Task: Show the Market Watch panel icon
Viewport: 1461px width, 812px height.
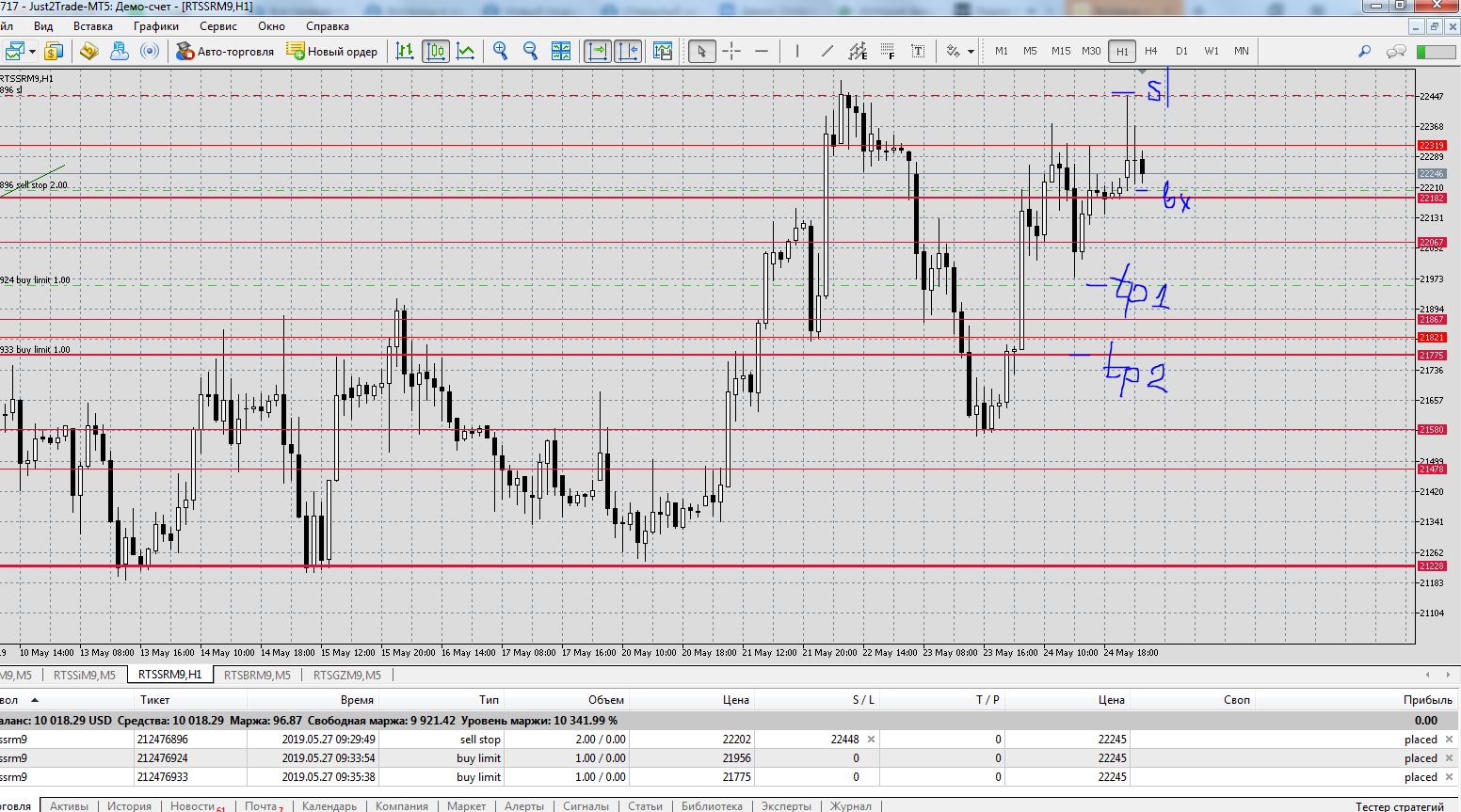Action: (89, 51)
